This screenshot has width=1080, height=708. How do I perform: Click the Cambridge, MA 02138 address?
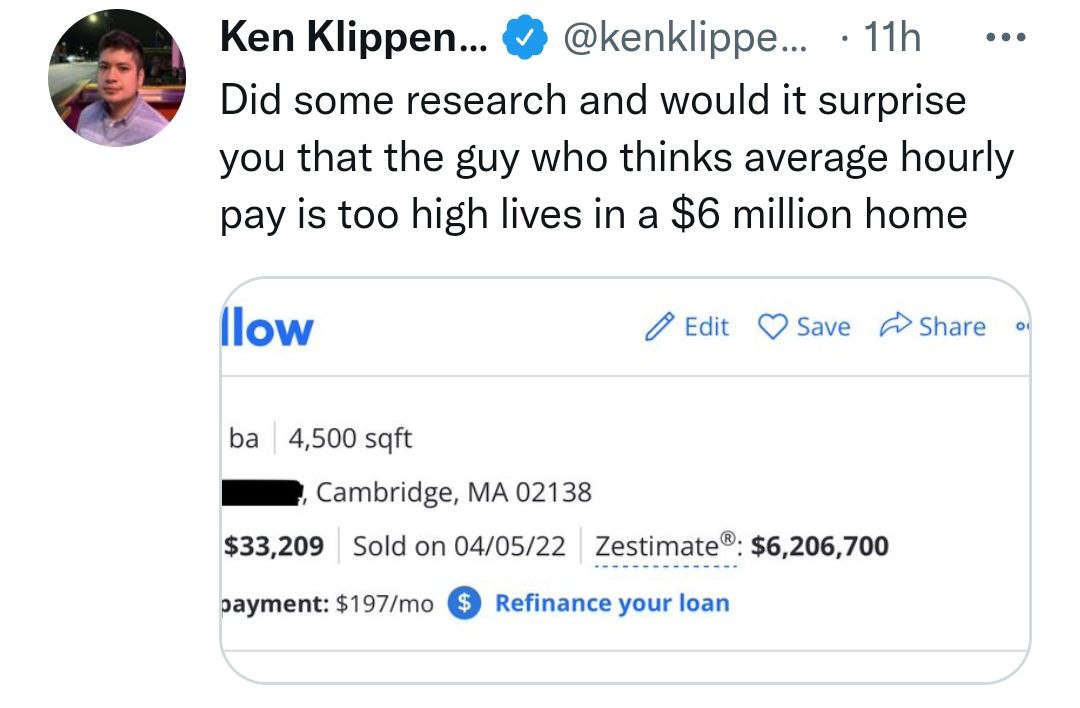point(454,492)
